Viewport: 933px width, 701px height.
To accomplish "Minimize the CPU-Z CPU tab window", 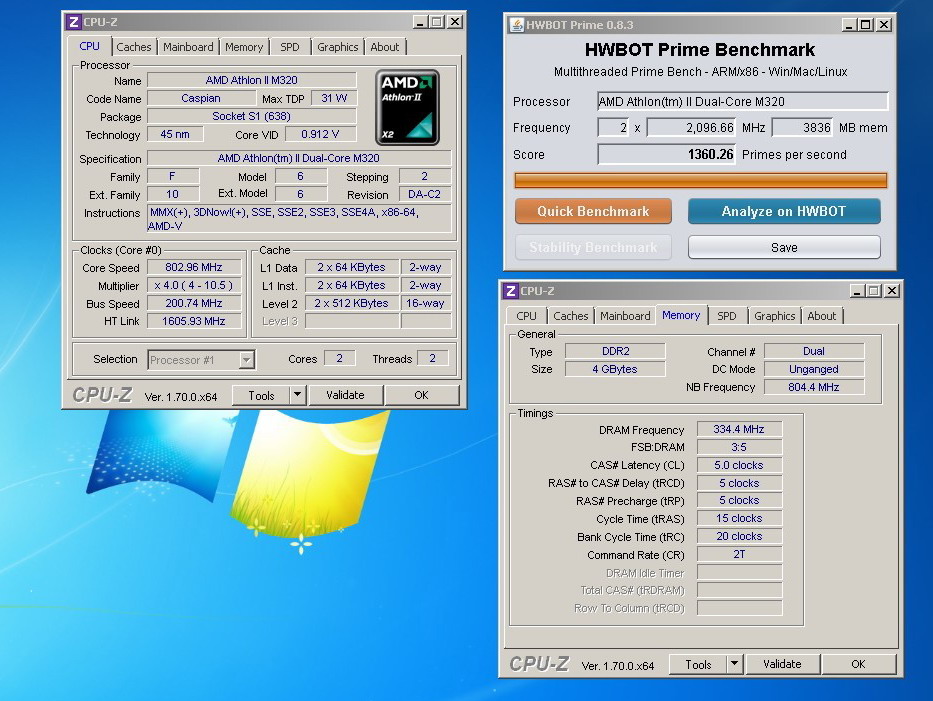I will pos(420,22).
